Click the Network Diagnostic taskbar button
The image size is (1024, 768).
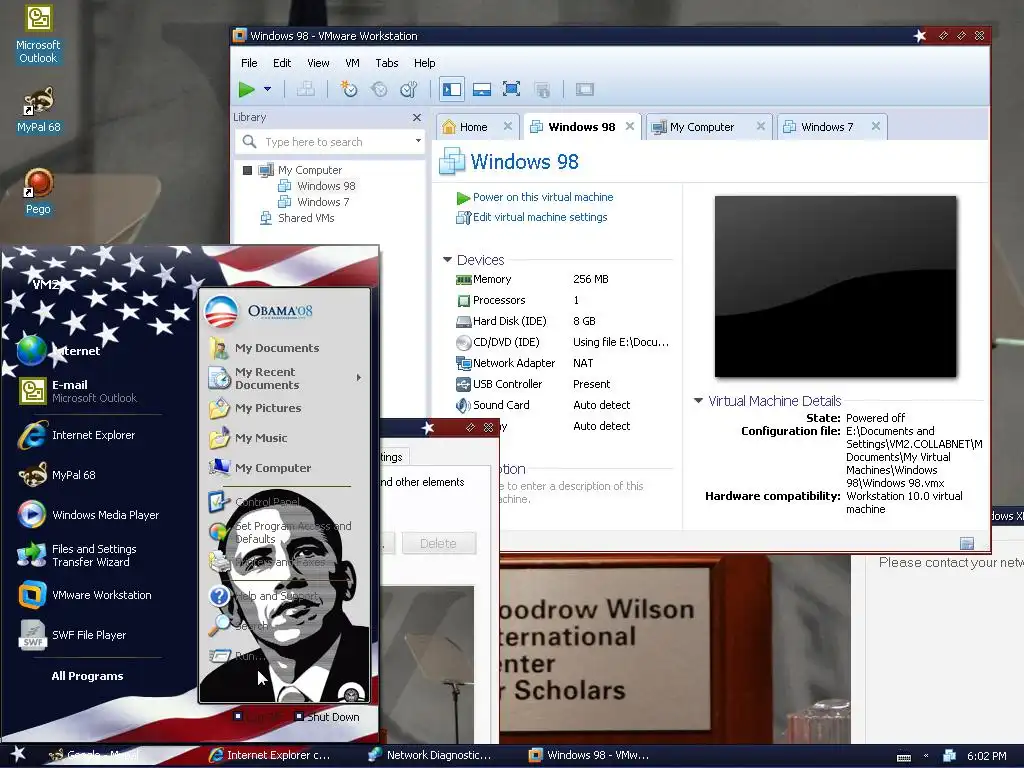tap(430, 755)
